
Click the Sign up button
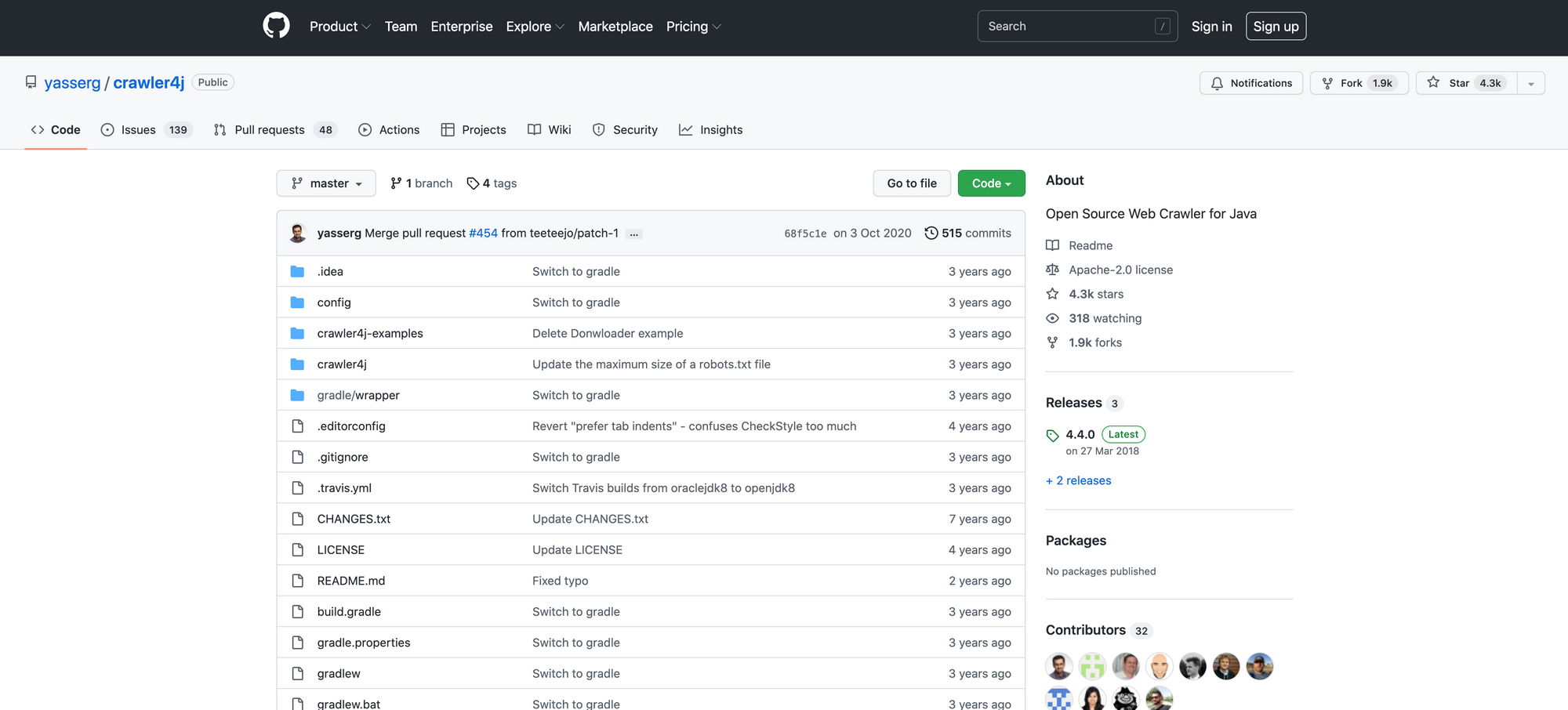click(x=1276, y=27)
